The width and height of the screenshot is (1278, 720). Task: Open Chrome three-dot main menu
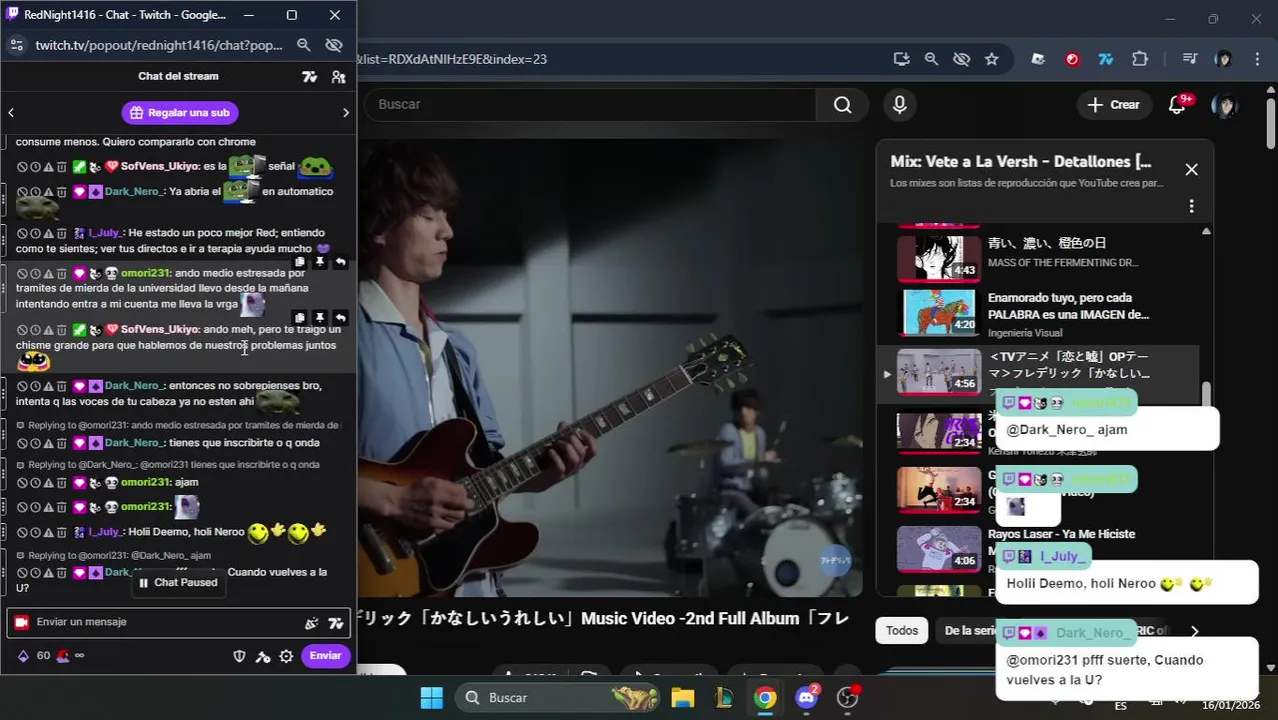(1256, 59)
